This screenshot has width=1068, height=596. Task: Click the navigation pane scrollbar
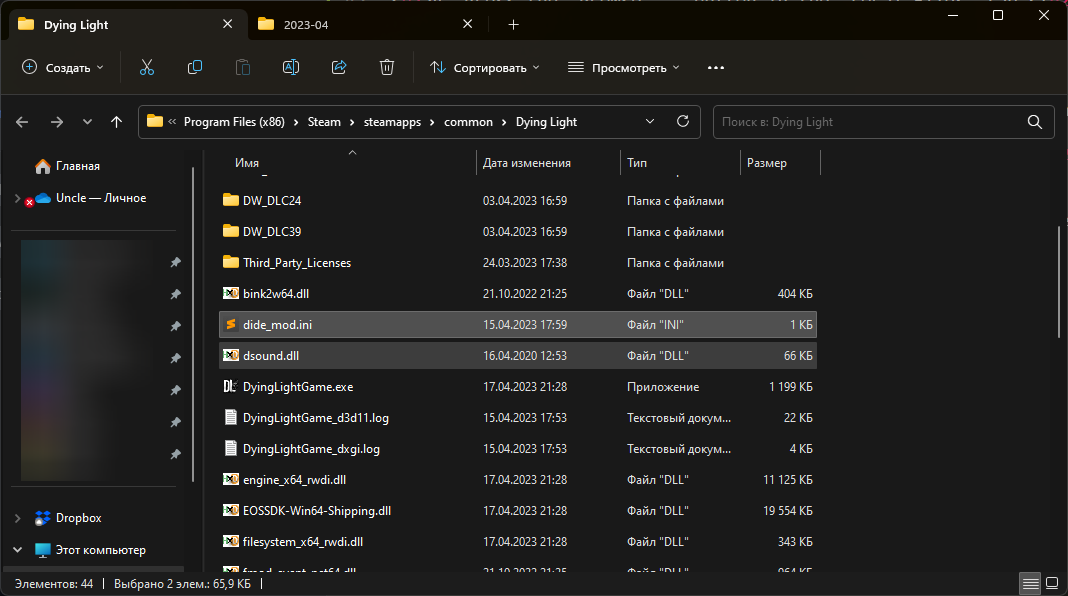tap(193, 325)
